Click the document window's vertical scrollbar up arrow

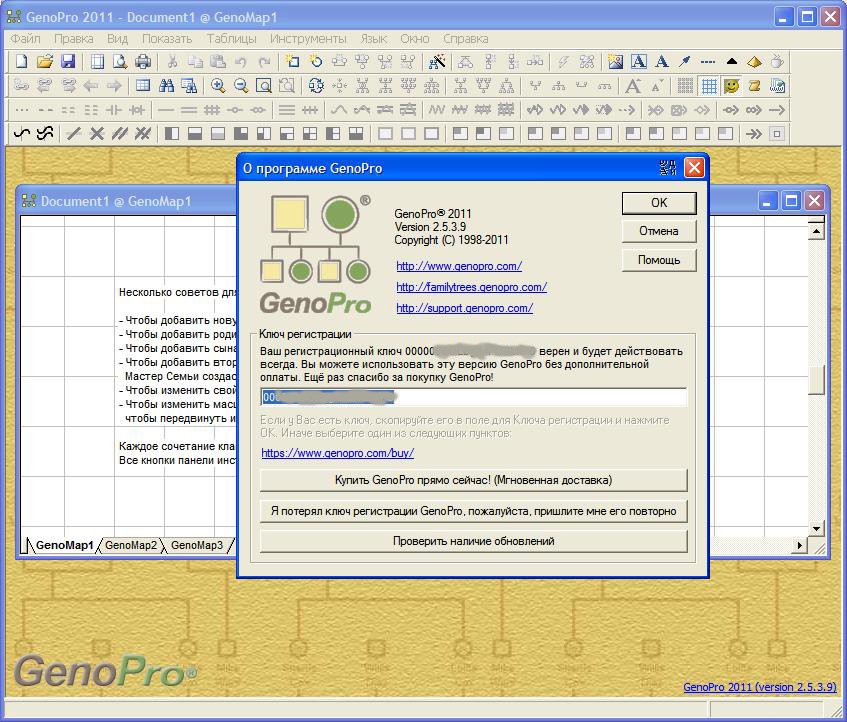click(x=816, y=231)
